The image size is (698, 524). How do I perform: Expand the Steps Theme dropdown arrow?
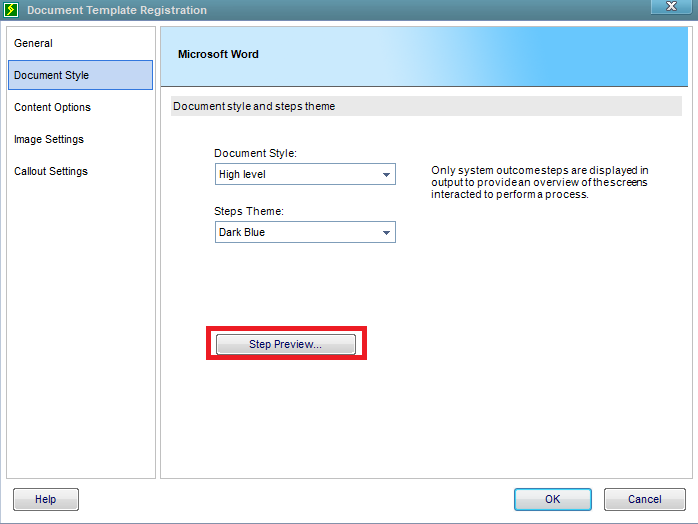click(386, 232)
